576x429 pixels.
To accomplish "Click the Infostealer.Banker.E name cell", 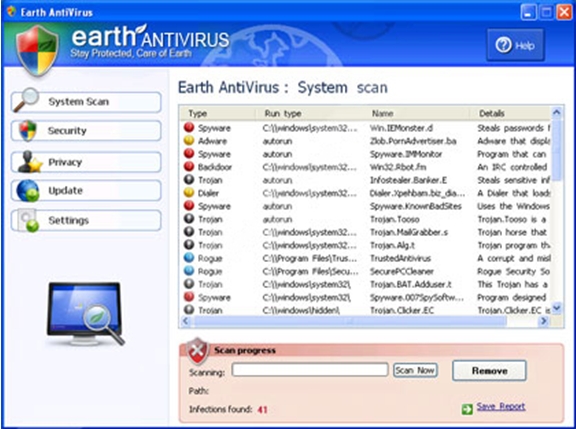I will point(408,180).
